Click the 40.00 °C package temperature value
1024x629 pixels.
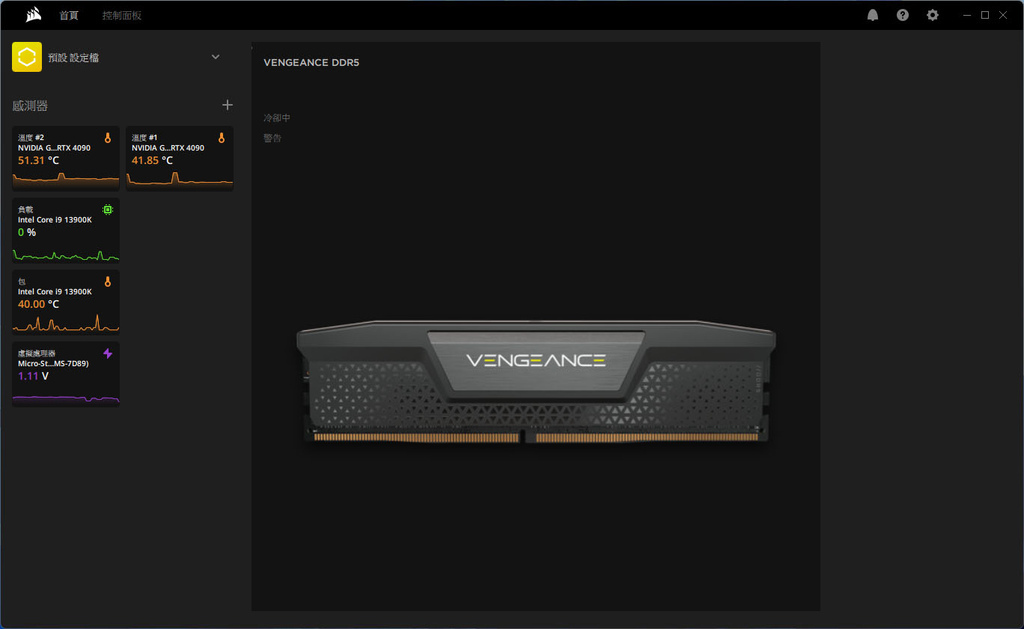39,304
